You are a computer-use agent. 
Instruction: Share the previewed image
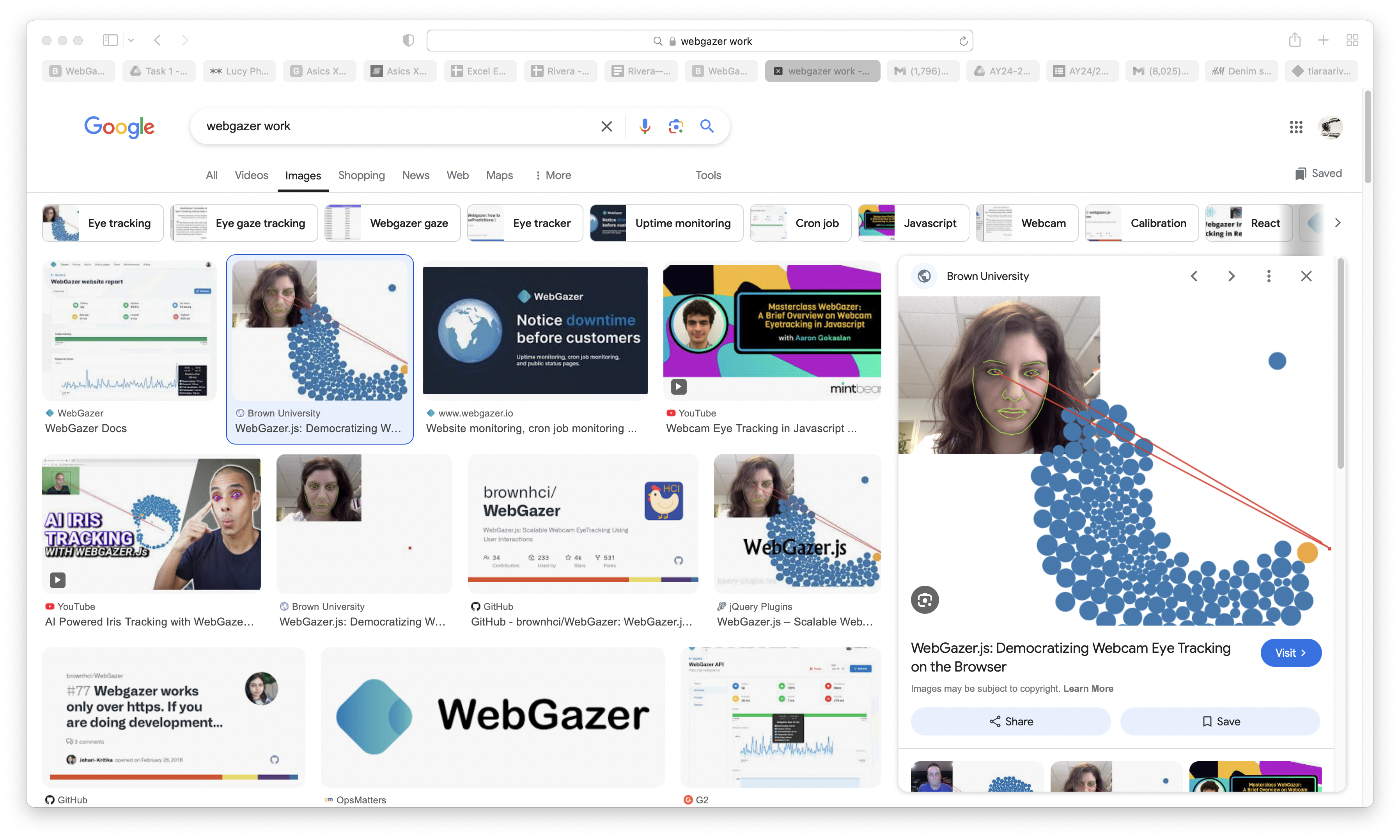(x=1011, y=722)
